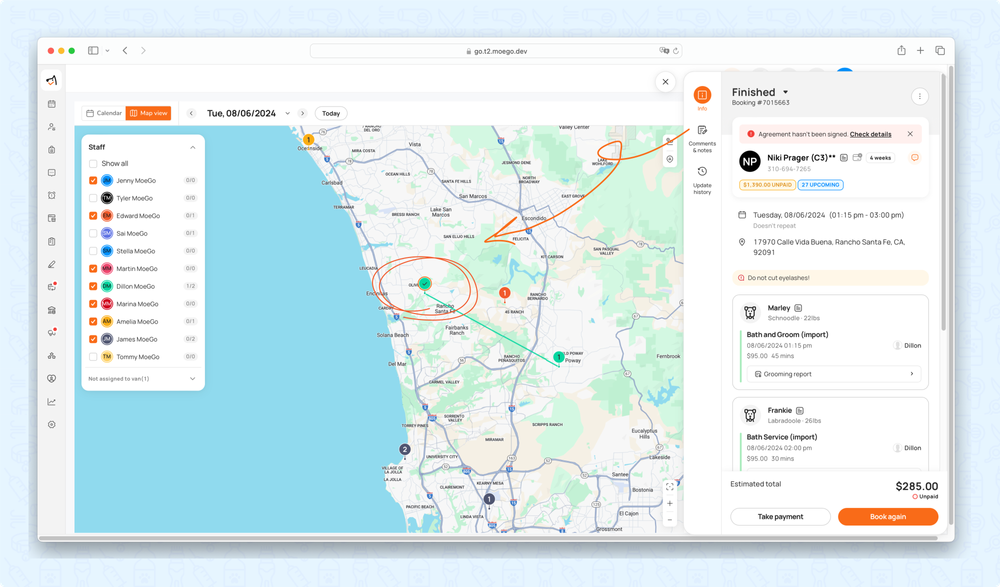Open the calendar icon in the left sidebar
The height and width of the screenshot is (587, 1000).
(52, 104)
